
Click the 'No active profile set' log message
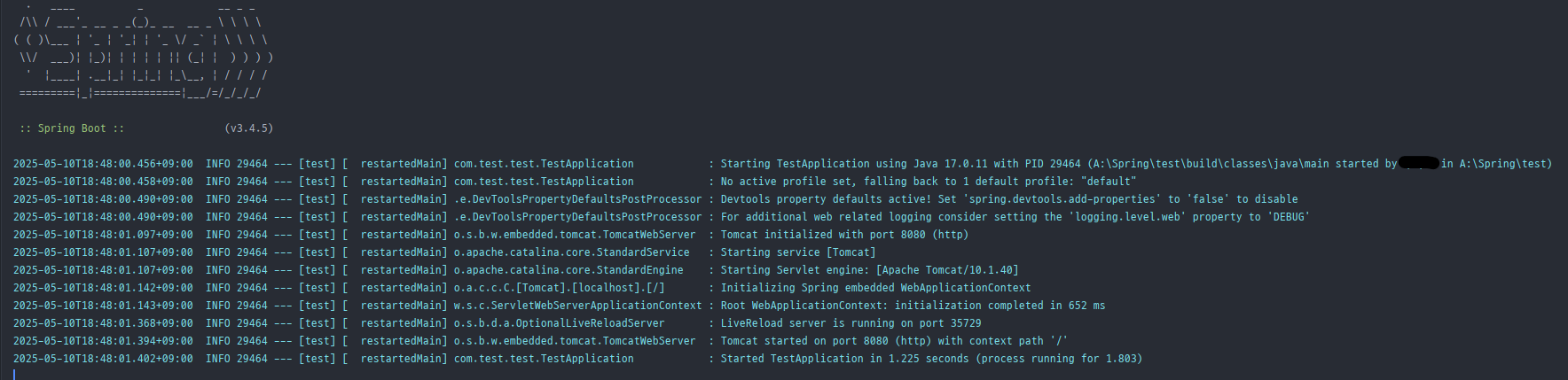coord(928,182)
